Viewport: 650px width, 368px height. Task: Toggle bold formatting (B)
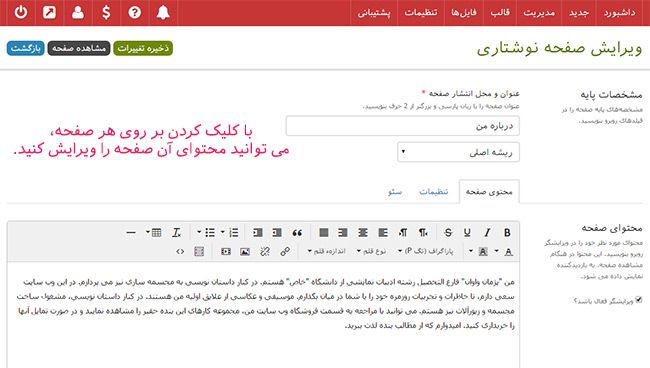507,233
